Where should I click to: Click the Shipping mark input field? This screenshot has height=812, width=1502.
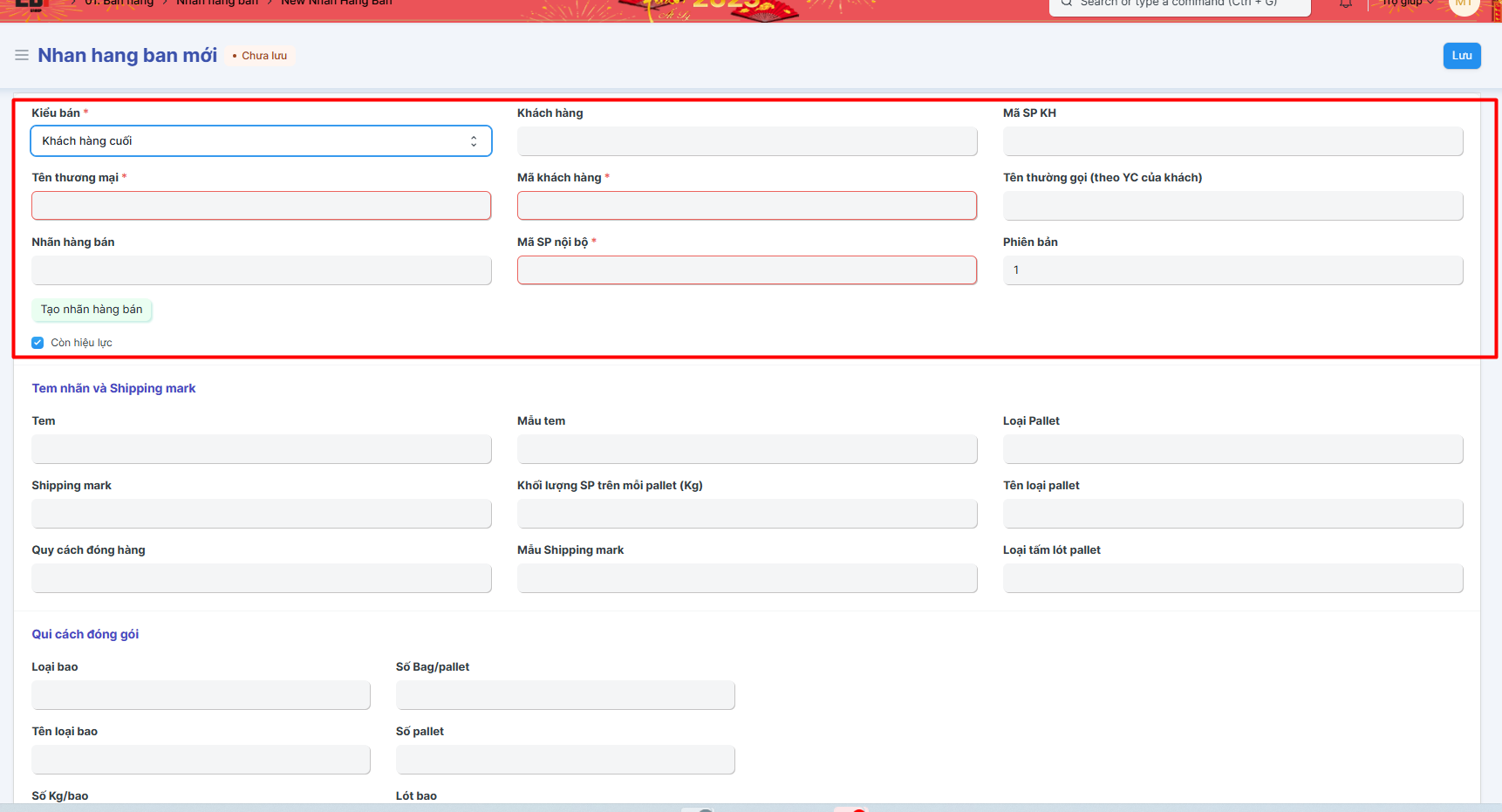pyautogui.click(x=261, y=514)
